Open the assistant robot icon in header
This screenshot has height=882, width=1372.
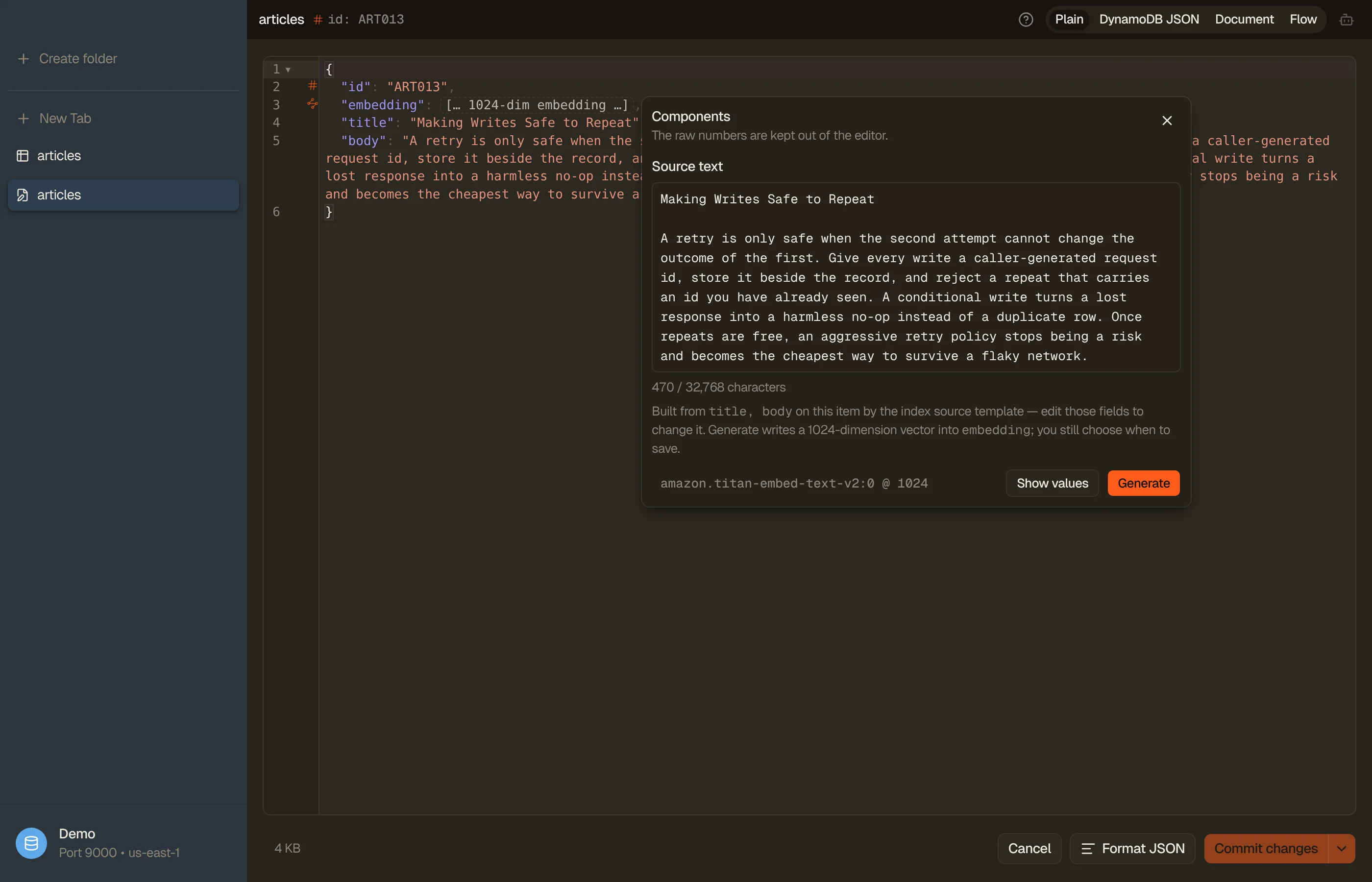click(1346, 20)
